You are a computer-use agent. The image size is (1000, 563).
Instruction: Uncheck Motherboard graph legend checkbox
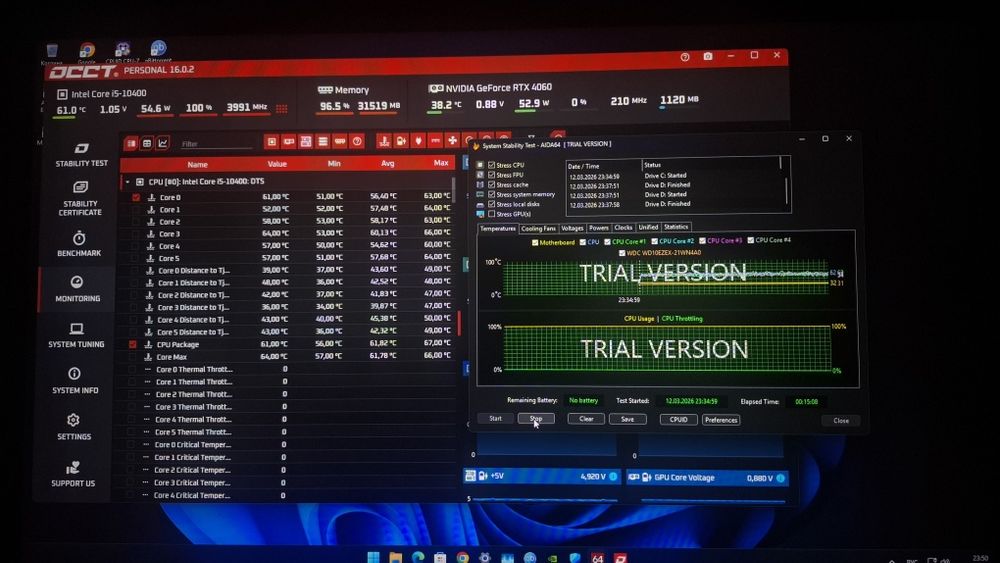pyautogui.click(x=534, y=242)
